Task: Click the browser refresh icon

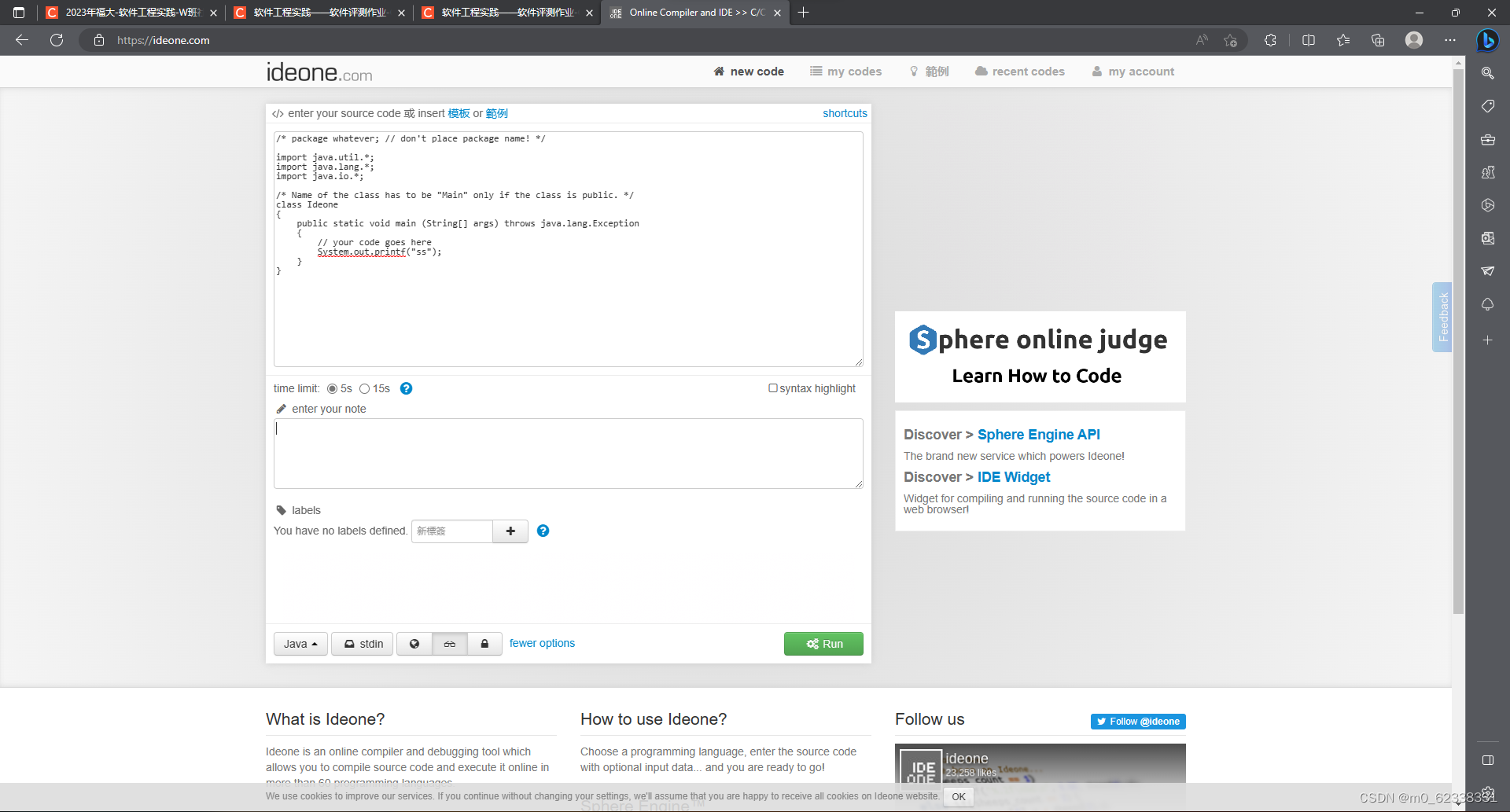Action: pos(57,40)
